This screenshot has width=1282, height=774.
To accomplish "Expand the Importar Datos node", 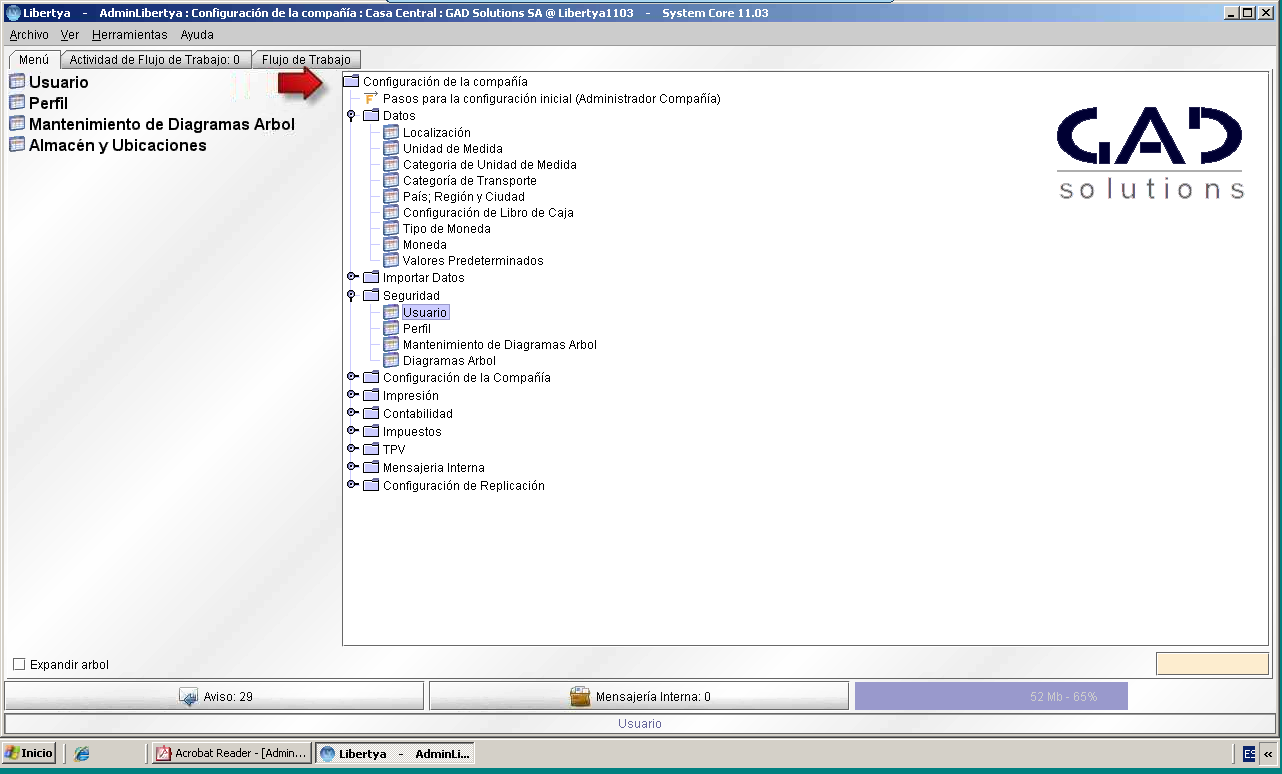I will point(351,277).
